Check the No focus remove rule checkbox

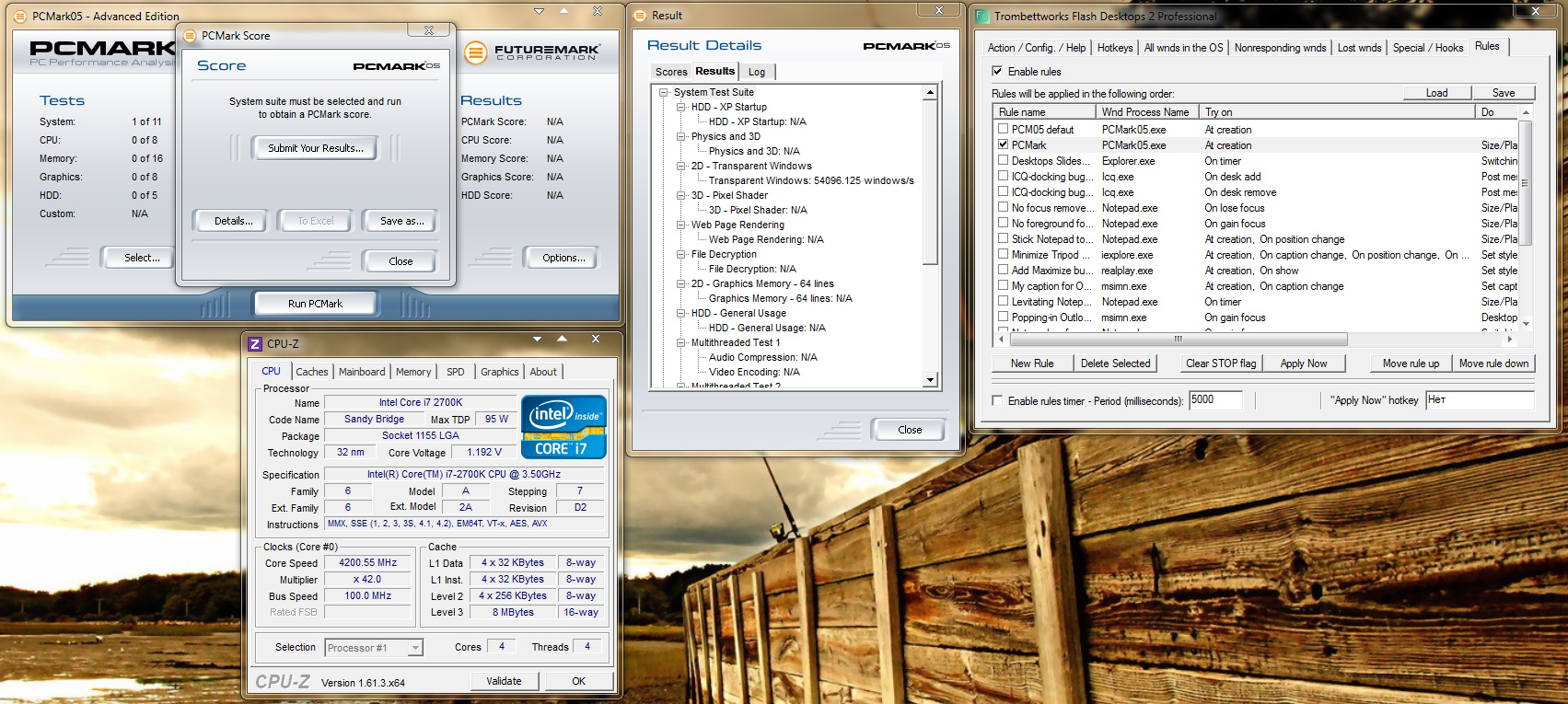(x=1004, y=208)
